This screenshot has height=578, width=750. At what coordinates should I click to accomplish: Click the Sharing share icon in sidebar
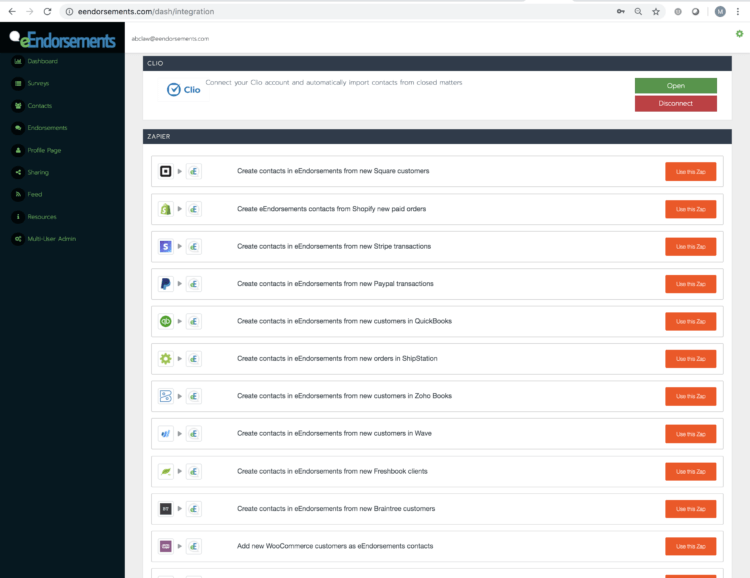18,172
